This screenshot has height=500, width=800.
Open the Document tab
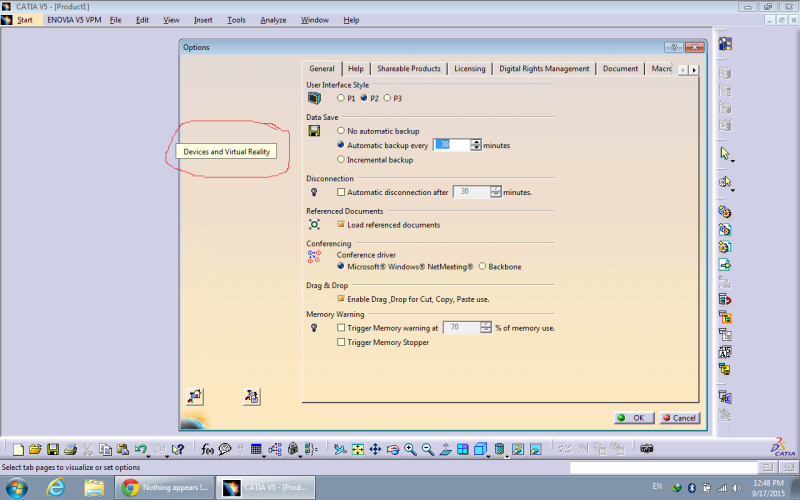click(620, 68)
